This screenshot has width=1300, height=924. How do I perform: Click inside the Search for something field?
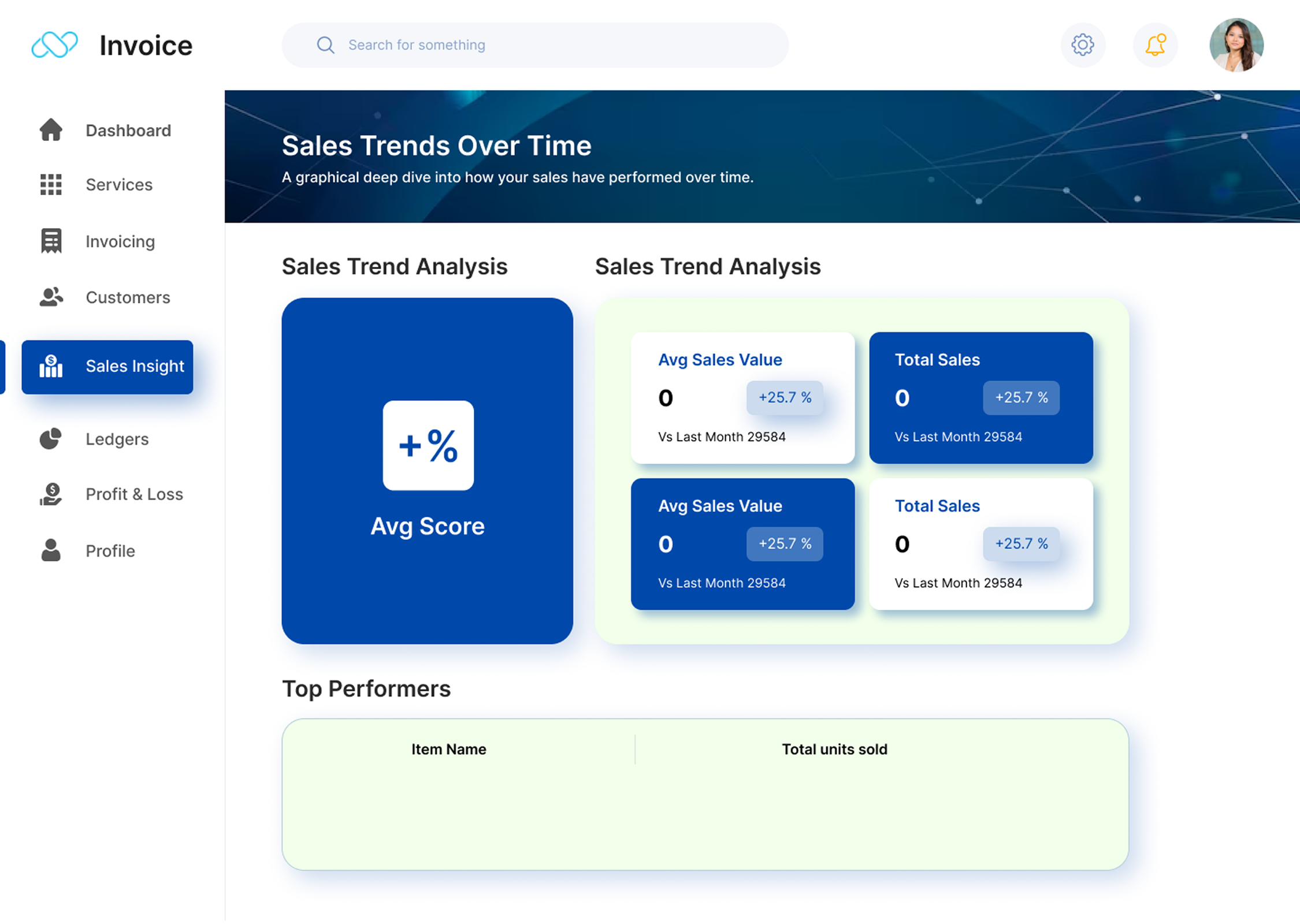[x=534, y=45]
